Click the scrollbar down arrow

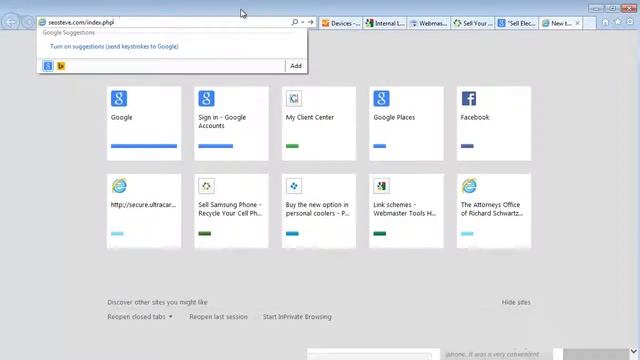coord(634,351)
